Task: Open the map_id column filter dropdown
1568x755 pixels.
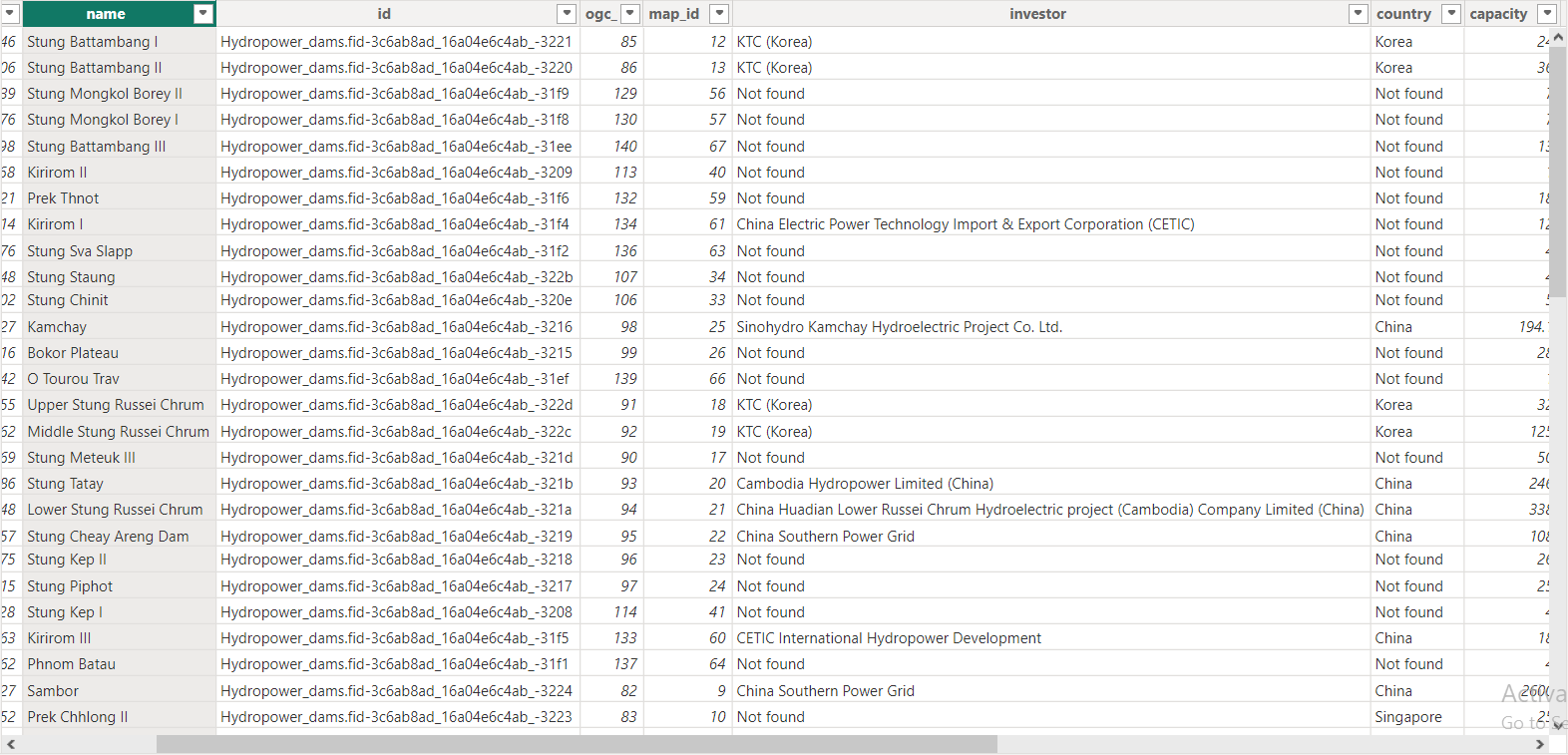Action: click(x=719, y=14)
